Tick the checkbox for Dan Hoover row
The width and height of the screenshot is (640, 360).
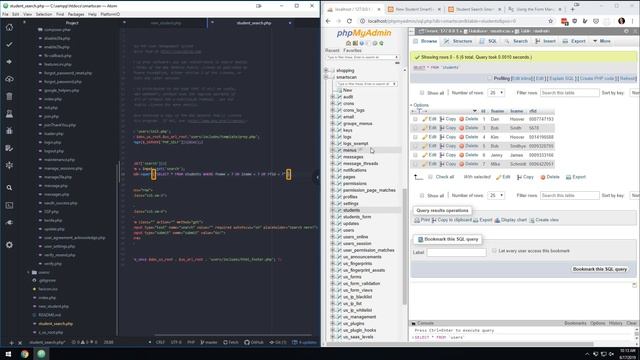415,119
